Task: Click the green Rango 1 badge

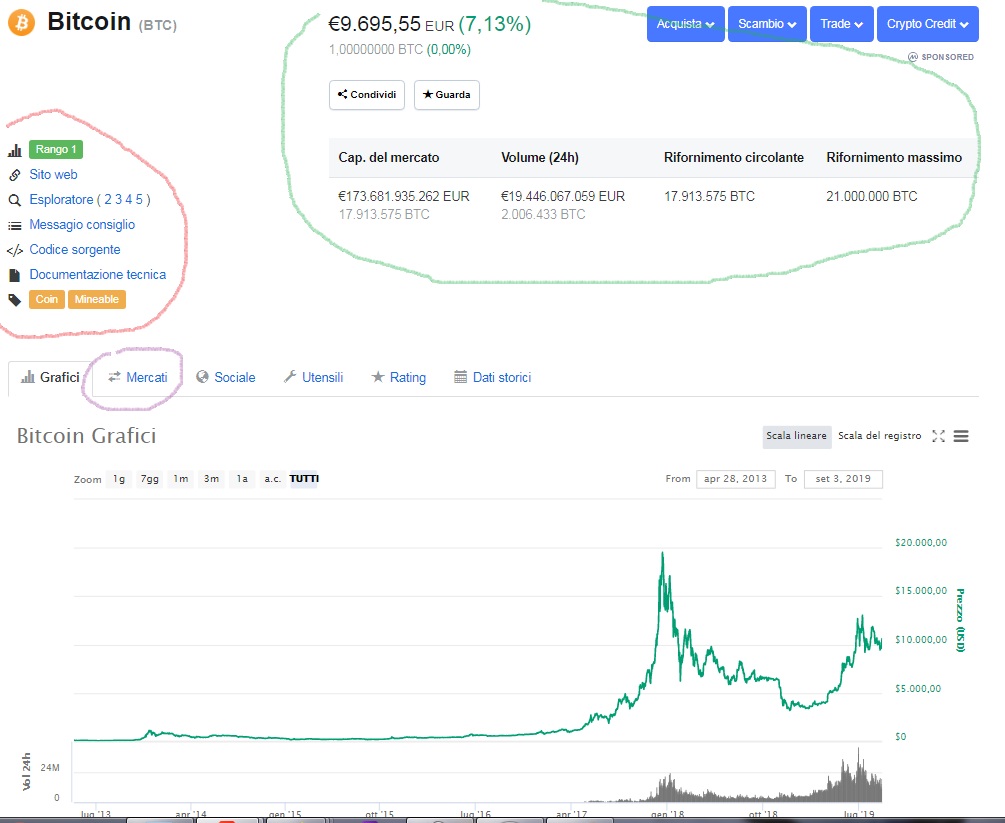Action: [x=56, y=149]
